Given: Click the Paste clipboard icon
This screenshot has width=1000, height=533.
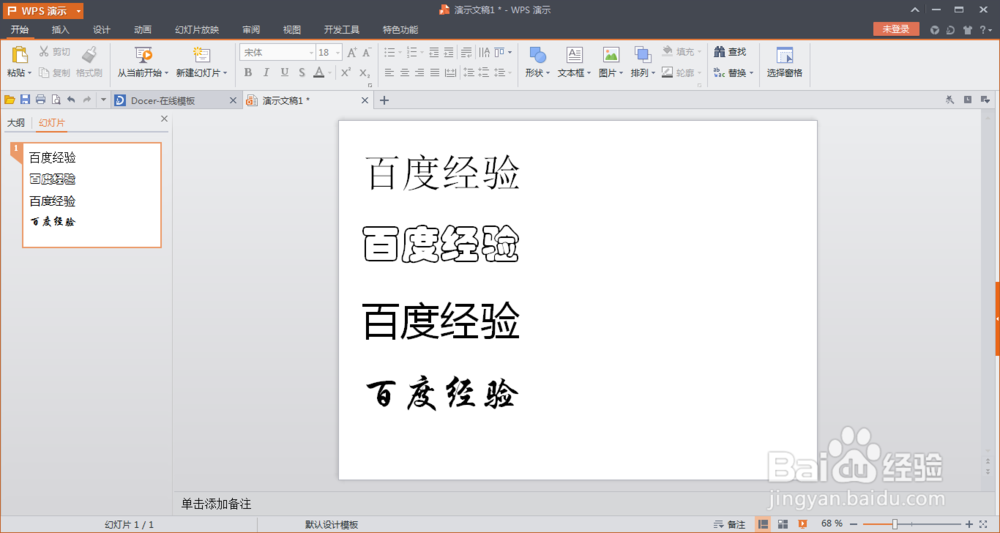Looking at the screenshot, I should click(20, 55).
